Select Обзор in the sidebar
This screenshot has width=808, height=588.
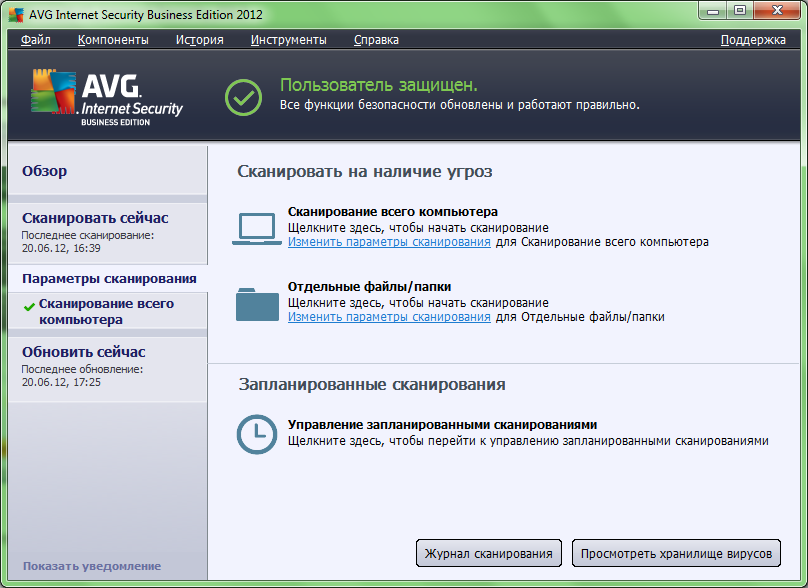pos(108,171)
